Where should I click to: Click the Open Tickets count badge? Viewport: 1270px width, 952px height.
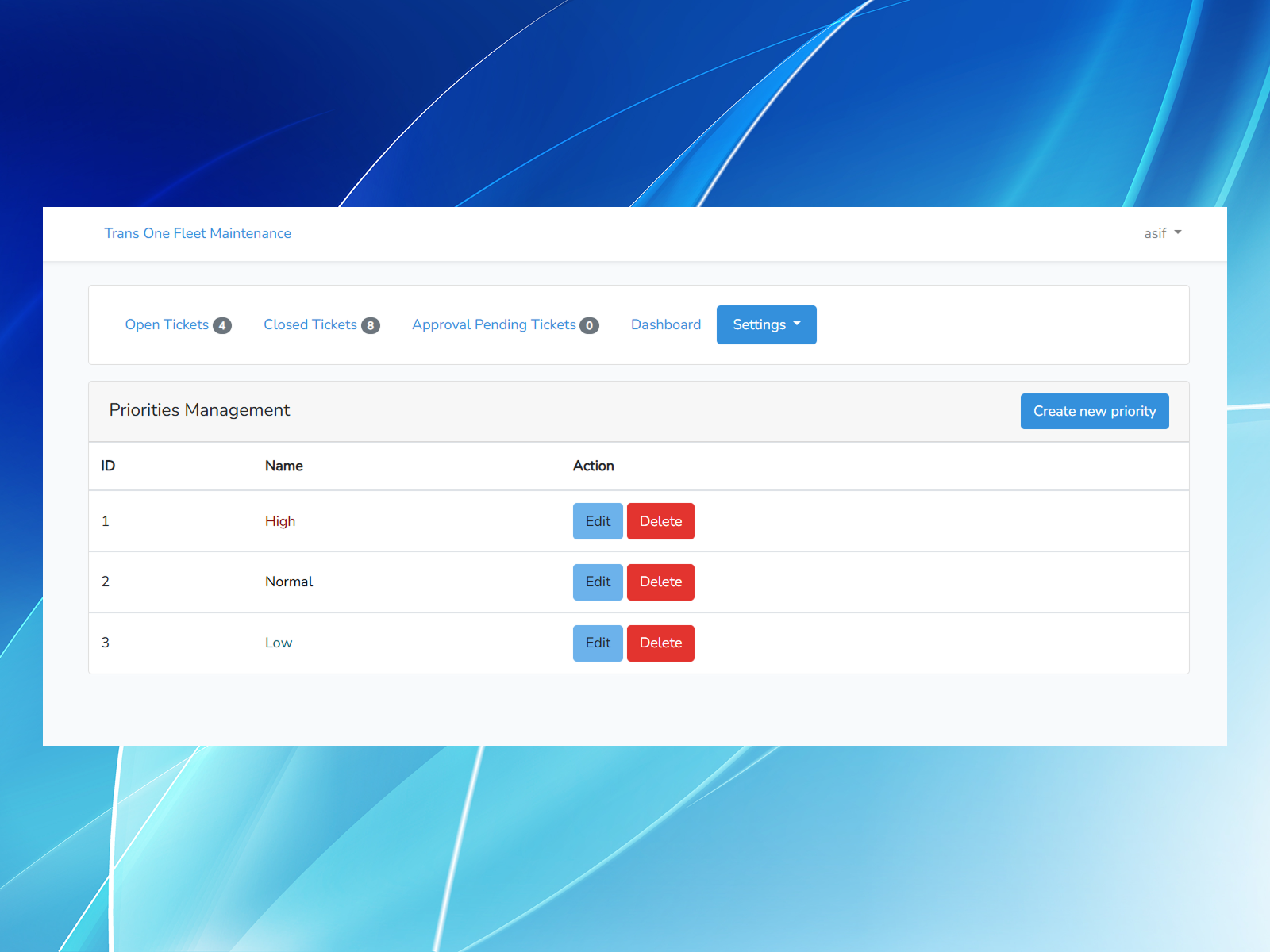pos(222,325)
